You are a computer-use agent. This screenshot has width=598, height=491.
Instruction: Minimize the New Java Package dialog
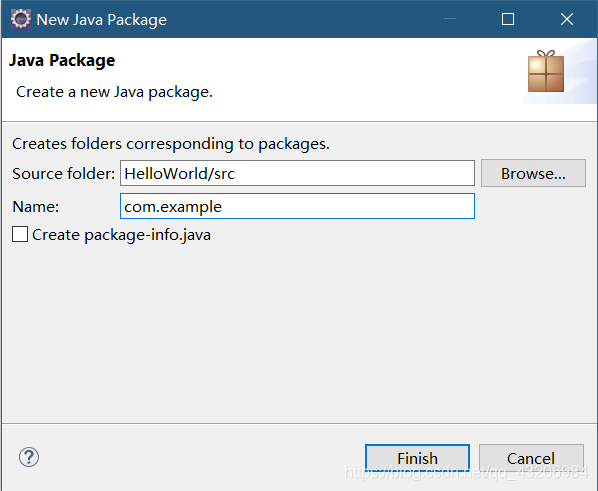(450, 19)
